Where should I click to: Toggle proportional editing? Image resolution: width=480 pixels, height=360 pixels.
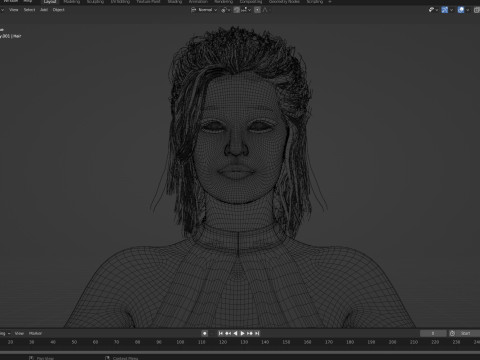pos(257,10)
